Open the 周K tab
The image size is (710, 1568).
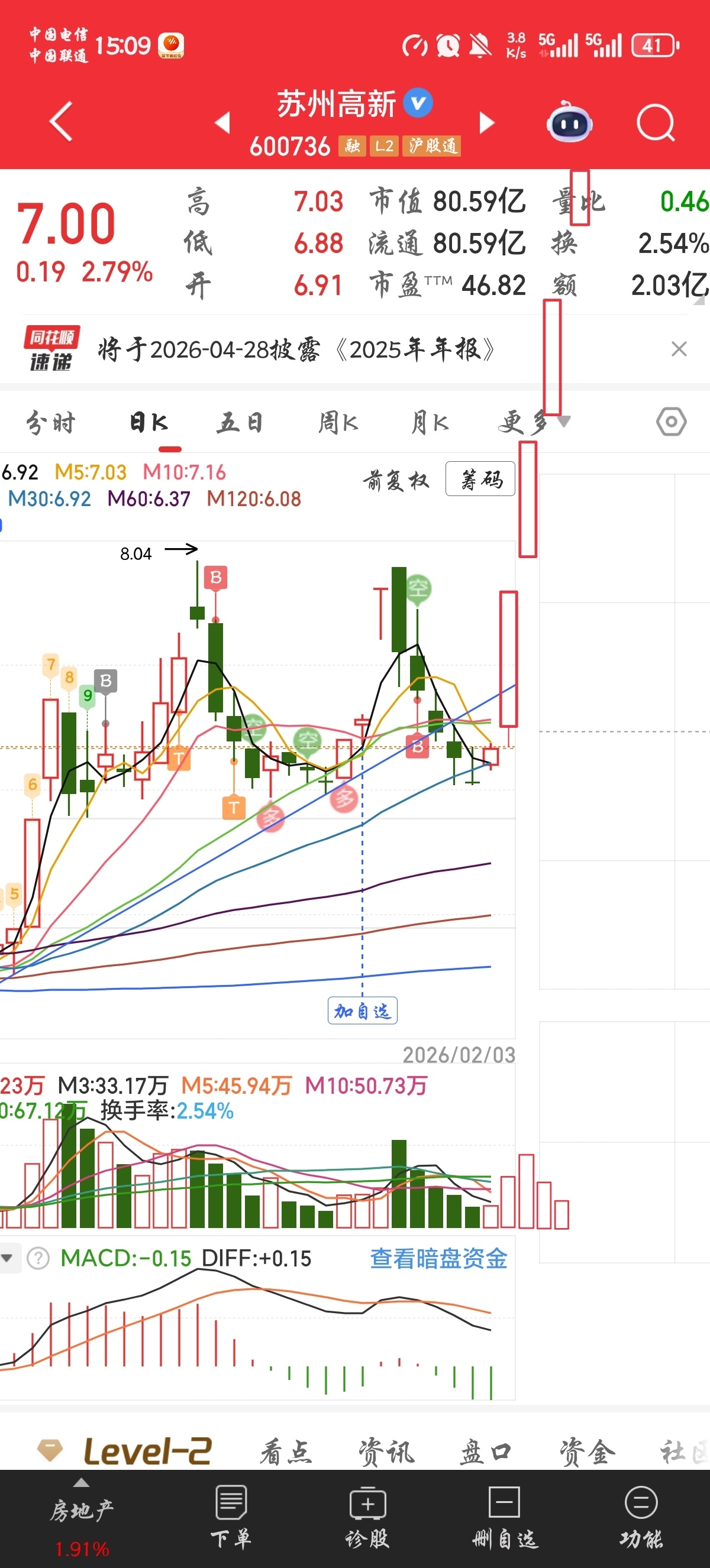pyautogui.click(x=338, y=422)
